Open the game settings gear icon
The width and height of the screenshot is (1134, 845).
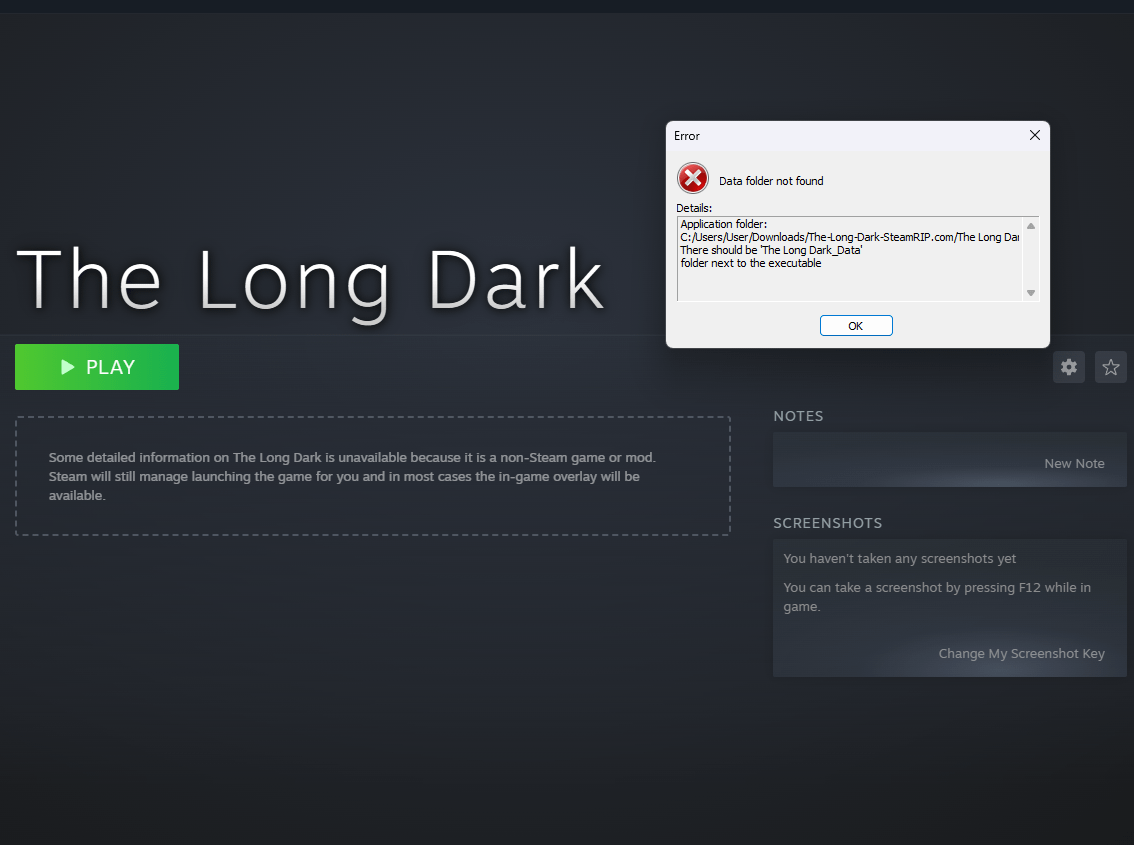(1069, 367)
